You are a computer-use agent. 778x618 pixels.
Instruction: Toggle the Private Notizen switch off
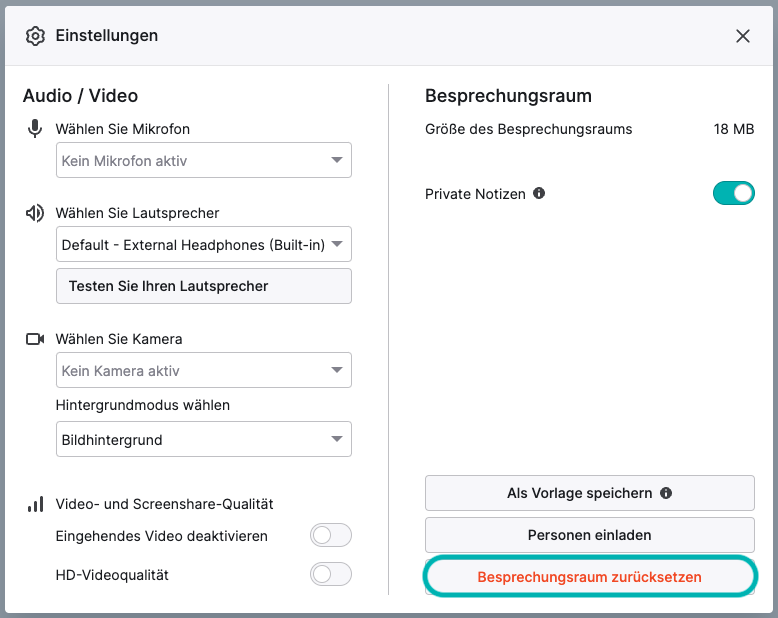pos(734,193)
